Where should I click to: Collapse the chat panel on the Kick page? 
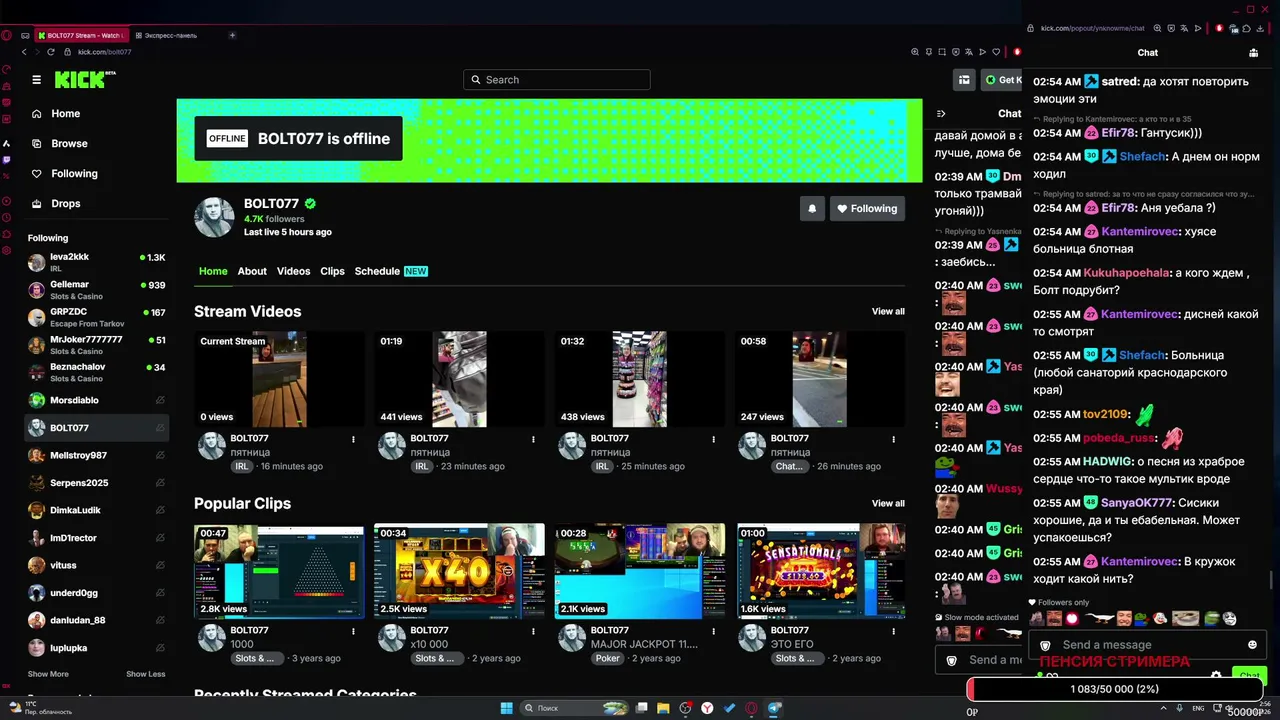(941, 114)
